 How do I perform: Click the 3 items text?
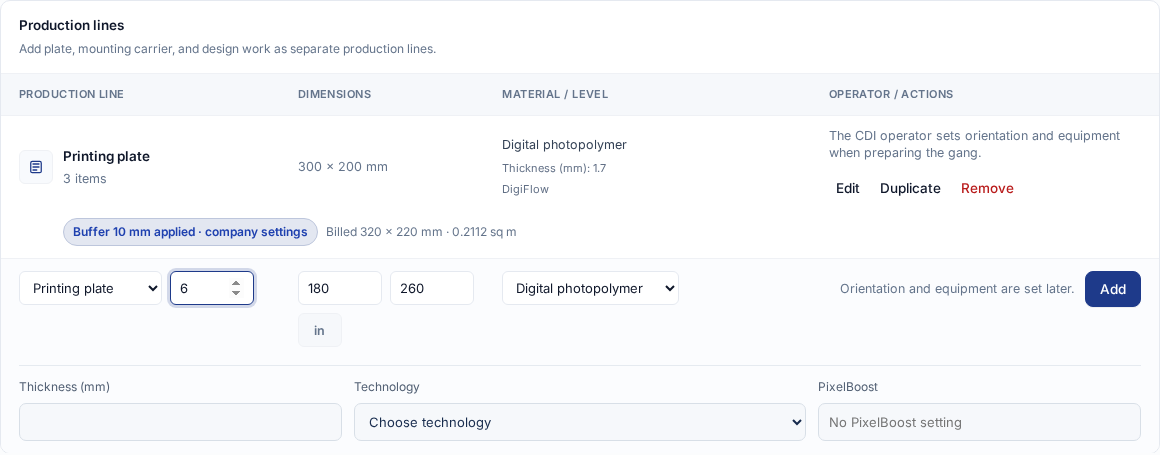pos(84,179)
